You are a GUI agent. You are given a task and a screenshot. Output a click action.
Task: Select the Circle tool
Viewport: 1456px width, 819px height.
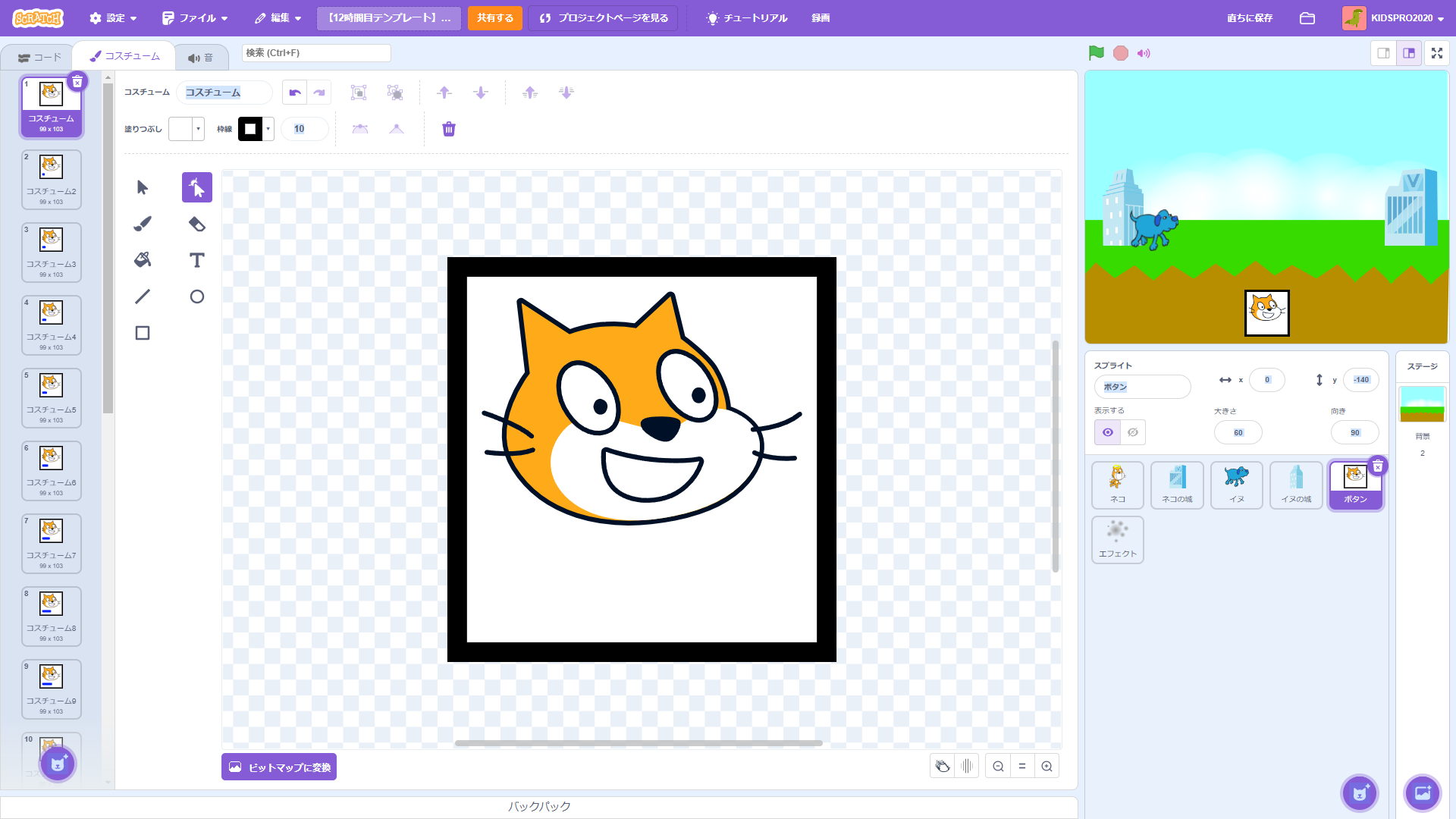tap(196, 297)
